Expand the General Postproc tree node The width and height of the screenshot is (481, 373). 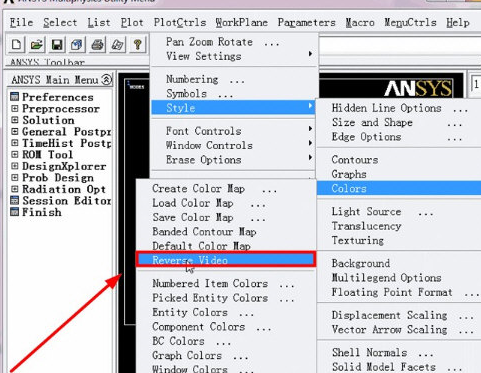15,132
